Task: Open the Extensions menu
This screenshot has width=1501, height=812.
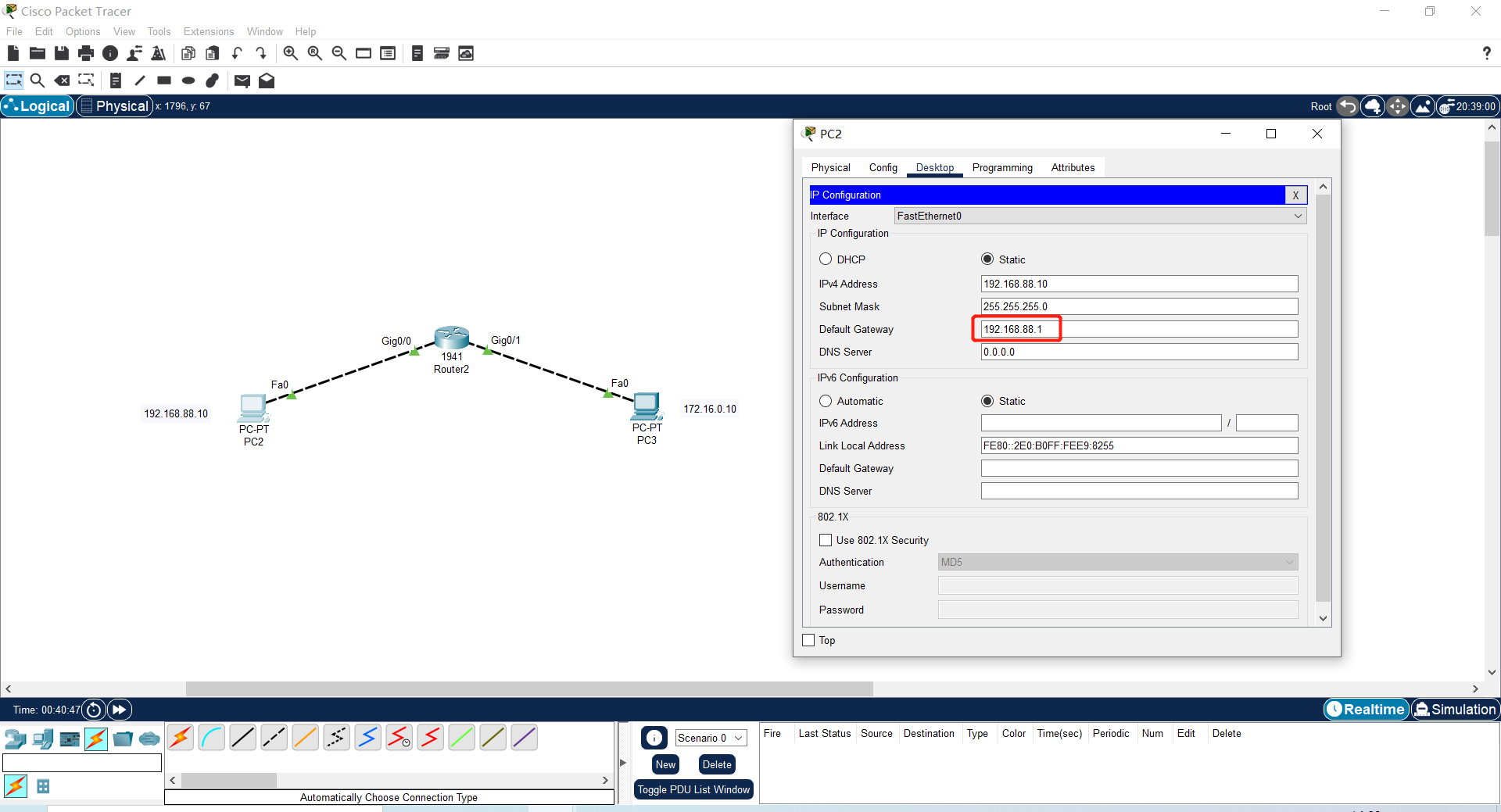Action: [209, 31]
